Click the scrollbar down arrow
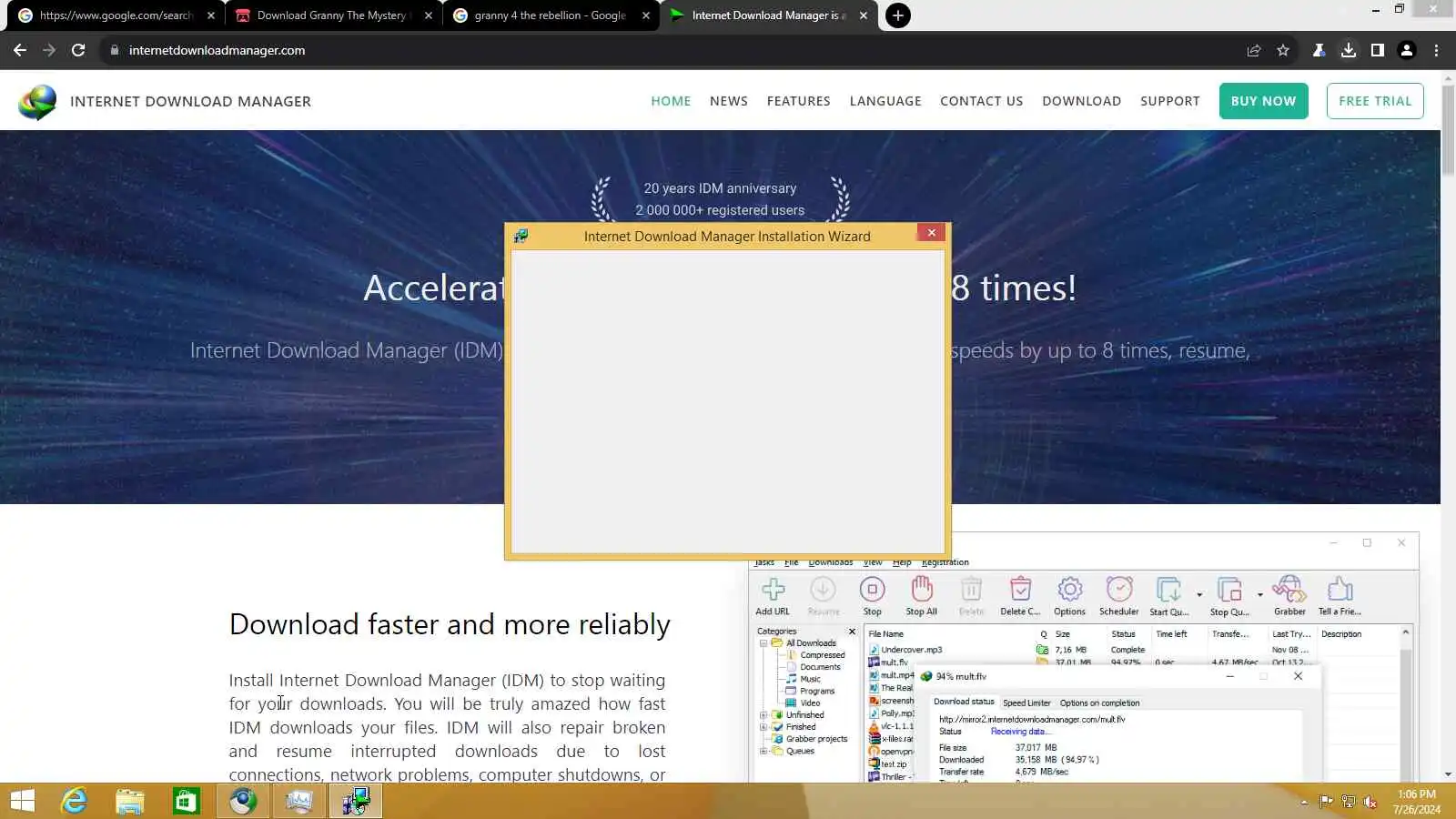The height and width of the screenshot is (819, 1456). pyautogui.click(x=1448, y=775)
